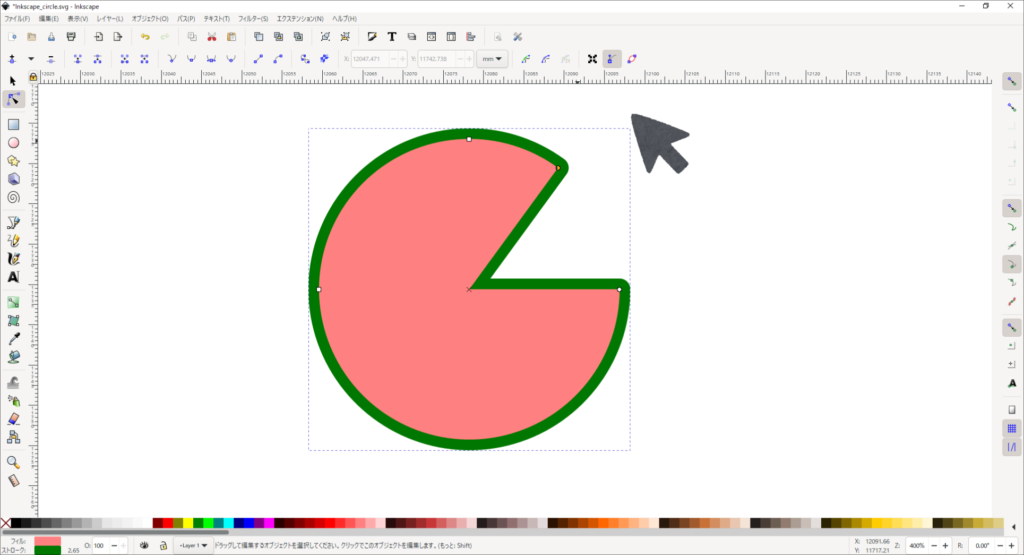
Task: Select the Bezier pen tool
Action: pos(13,223)
